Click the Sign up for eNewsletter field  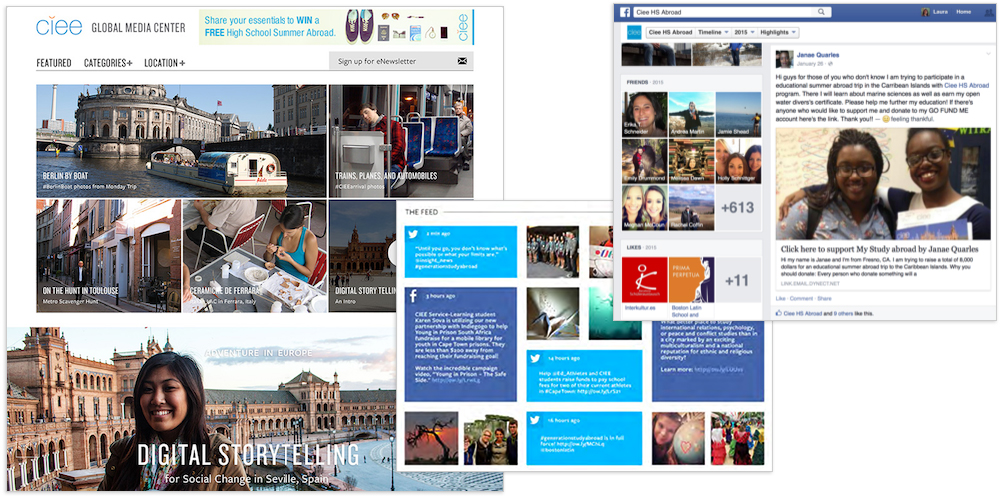click(401, 61)
